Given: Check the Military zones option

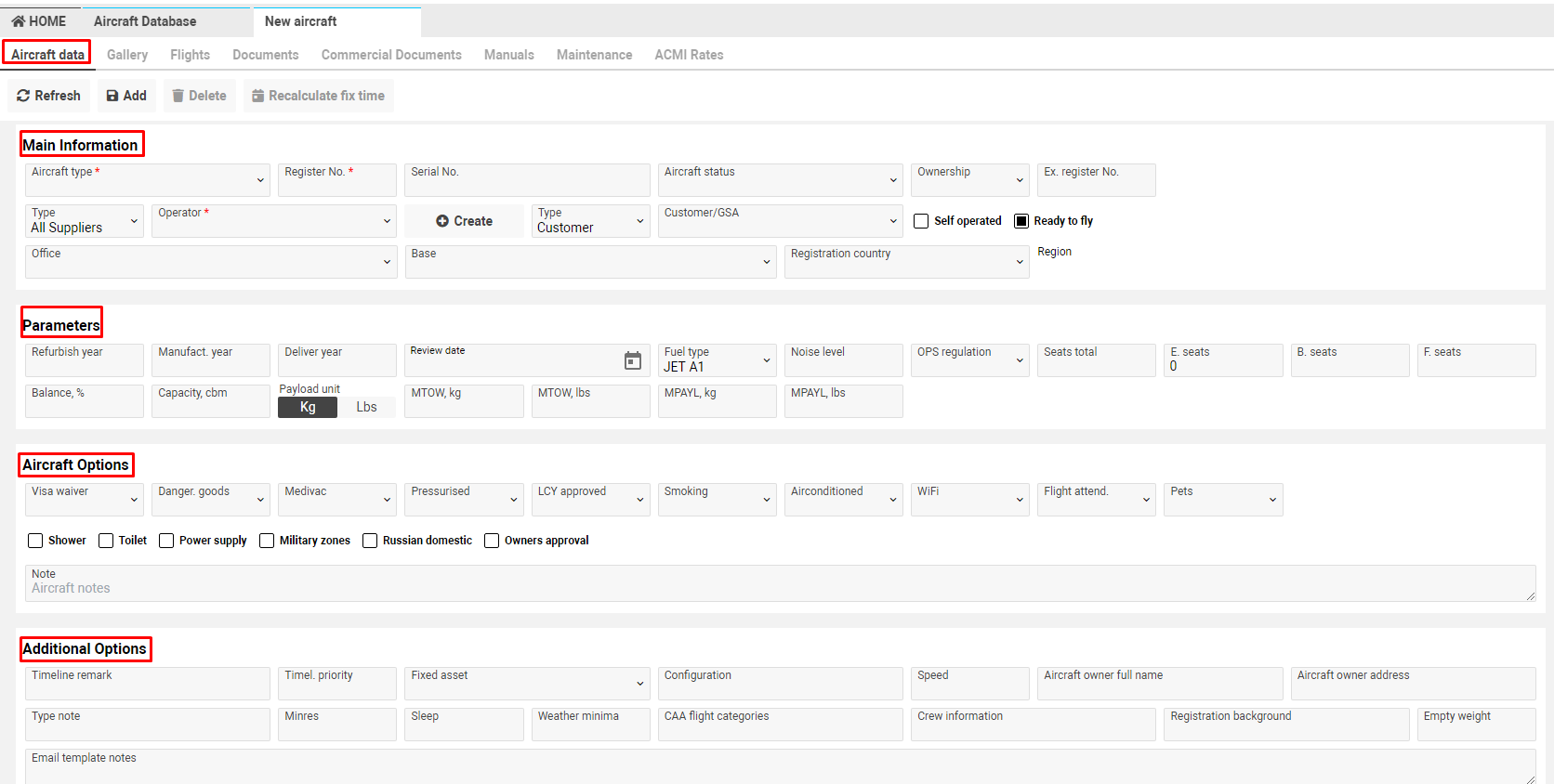Looking at the screenshot, I should click(267, 541).
